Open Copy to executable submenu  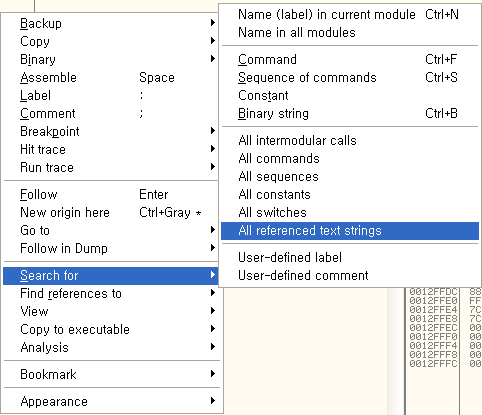coord(111,330)
